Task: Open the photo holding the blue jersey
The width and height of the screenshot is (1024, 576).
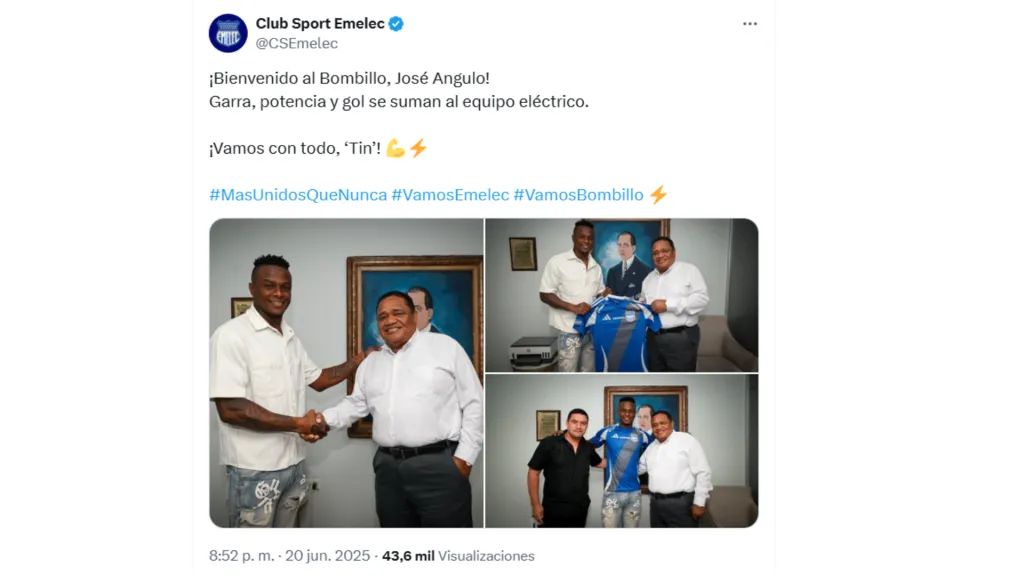Action: pyautogui.click(x=622, y=295)
